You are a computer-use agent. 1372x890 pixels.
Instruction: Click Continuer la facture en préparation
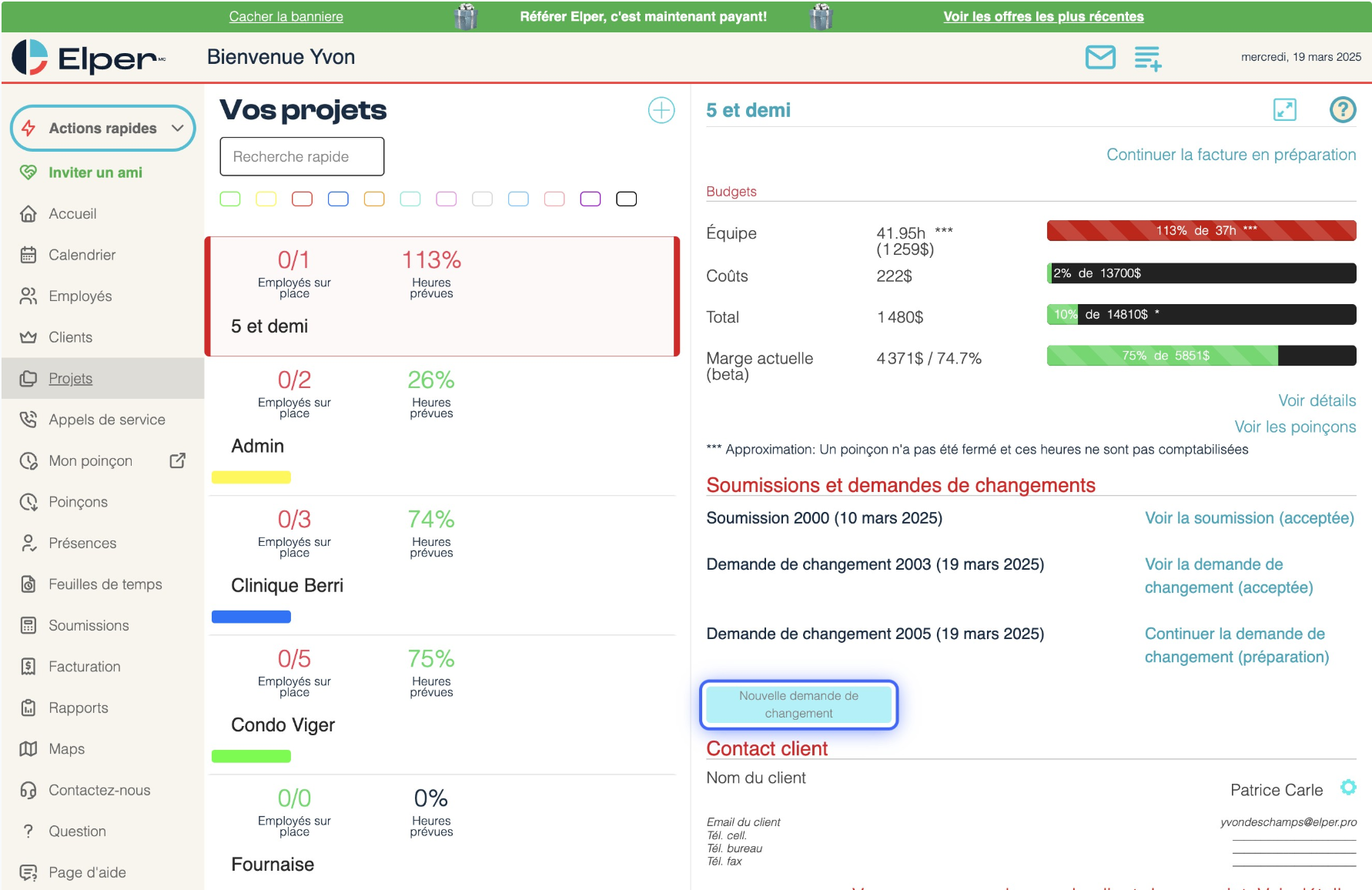[x=1231, y=155]
